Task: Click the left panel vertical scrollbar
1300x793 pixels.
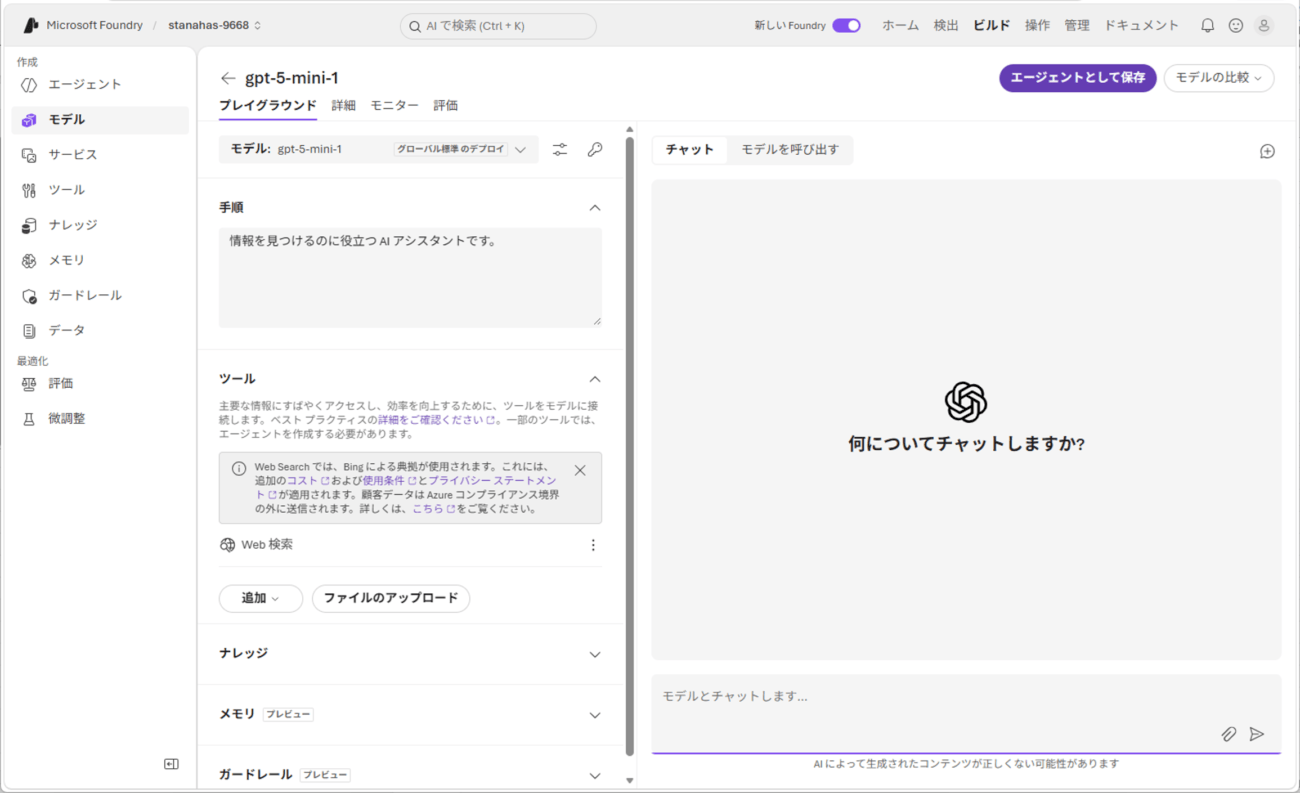Action: 629,446
